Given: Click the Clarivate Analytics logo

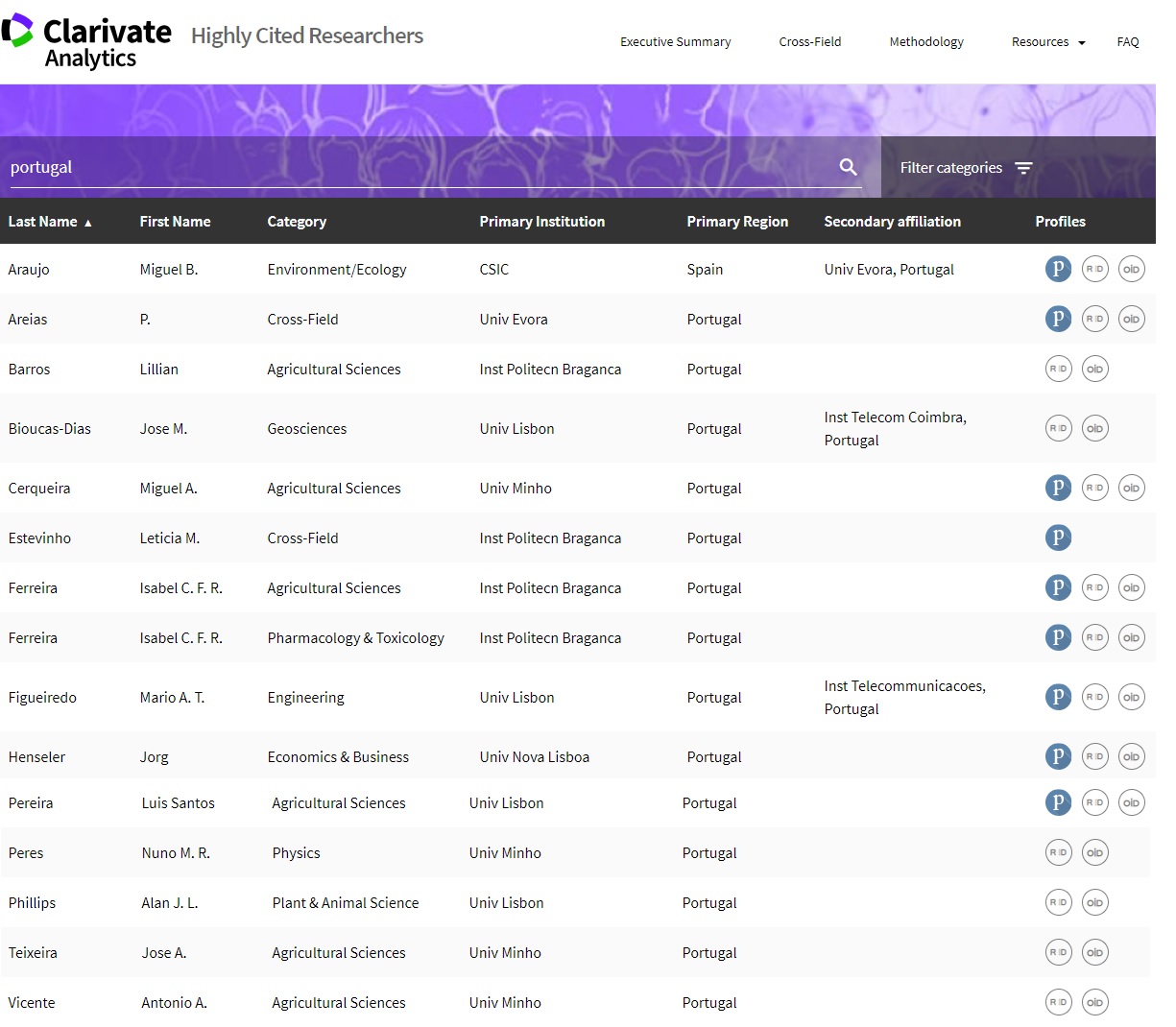Looking at the screenshot, I should tap(86, 42).
